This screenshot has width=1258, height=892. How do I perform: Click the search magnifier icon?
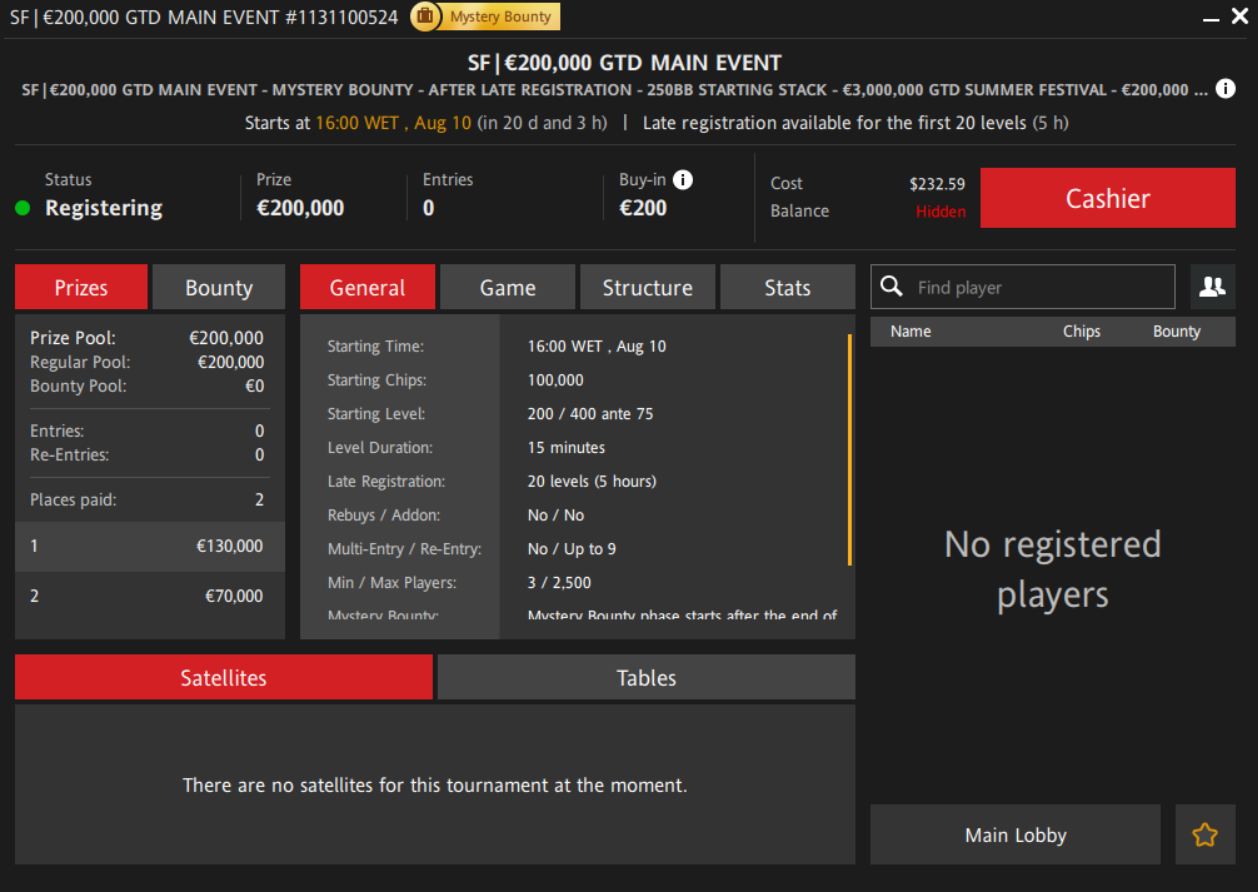click(x=892, y=288)
